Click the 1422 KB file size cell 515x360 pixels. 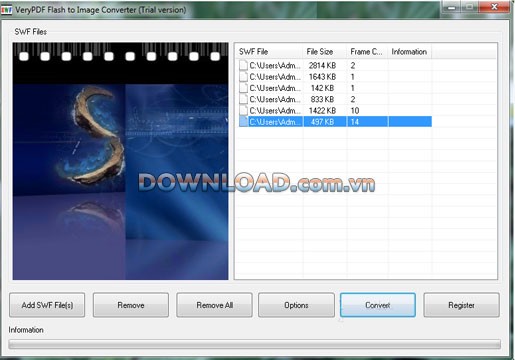click(x=322, y=110)
